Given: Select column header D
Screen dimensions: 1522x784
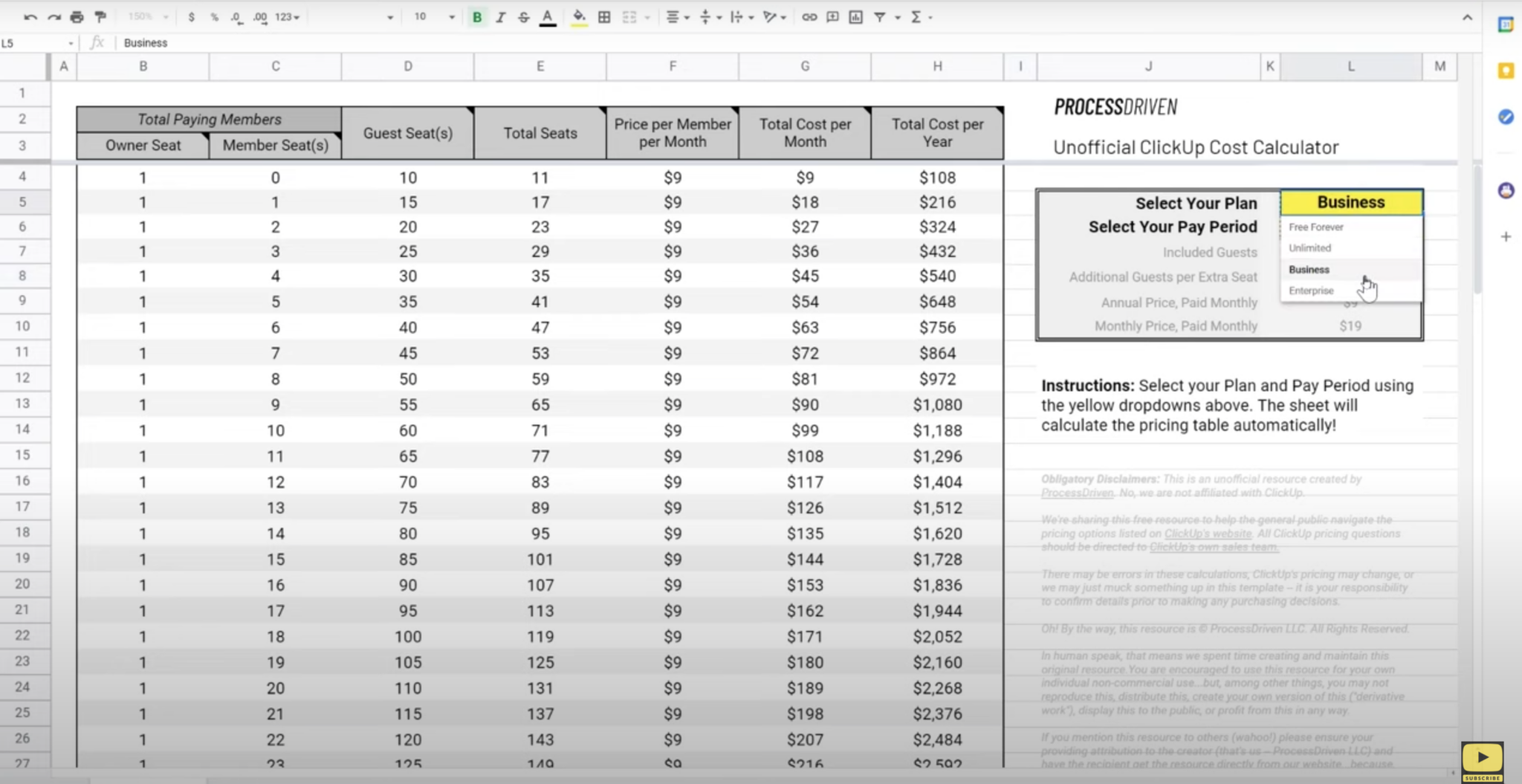Looking at the screenshot, I should tap(408, 66).
